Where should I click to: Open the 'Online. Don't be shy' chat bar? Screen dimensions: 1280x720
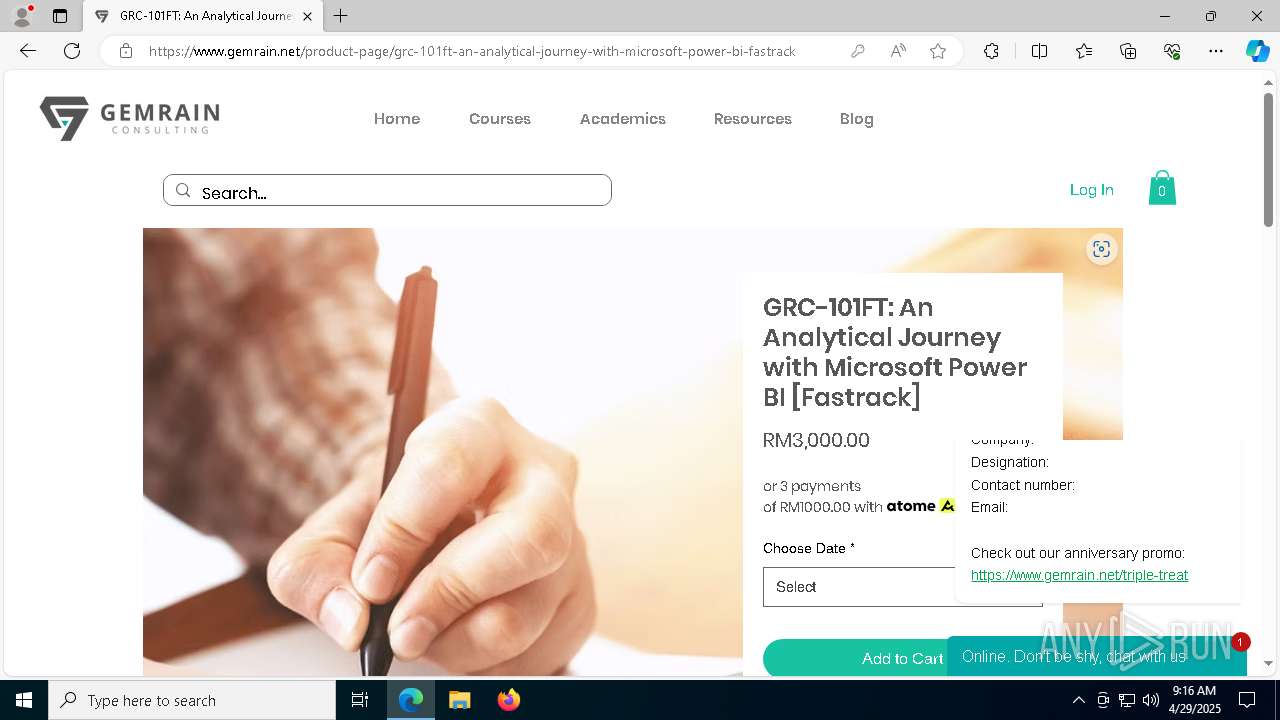tap(1096, 656)
